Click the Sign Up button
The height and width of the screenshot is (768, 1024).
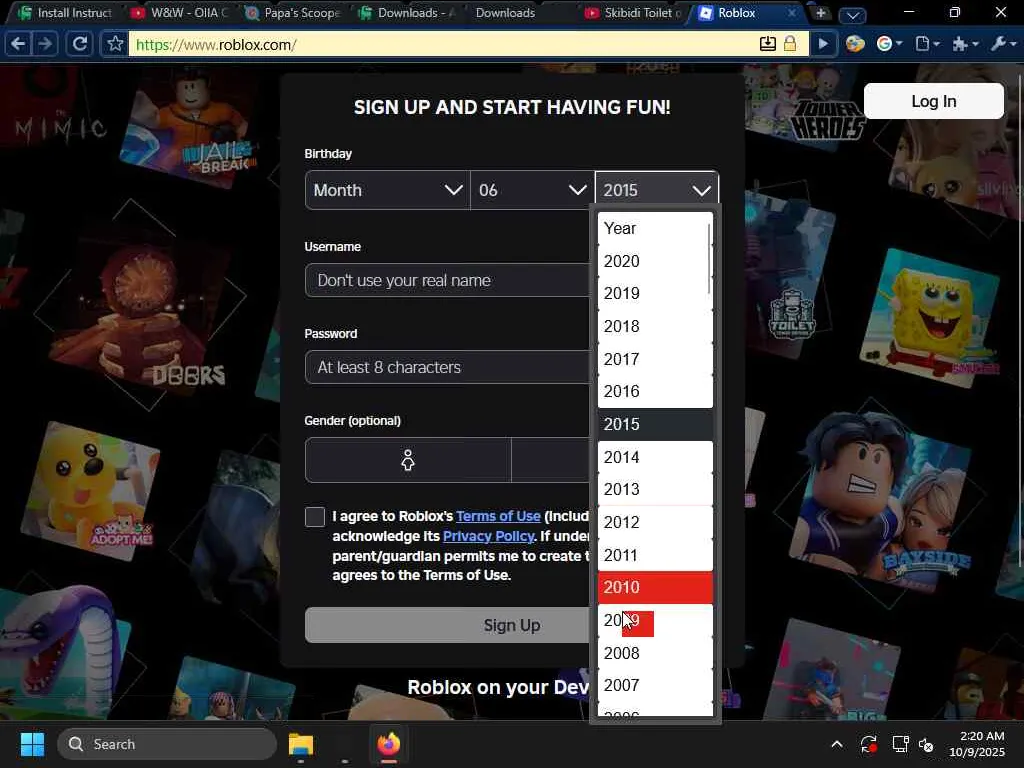tap(447, 625)
